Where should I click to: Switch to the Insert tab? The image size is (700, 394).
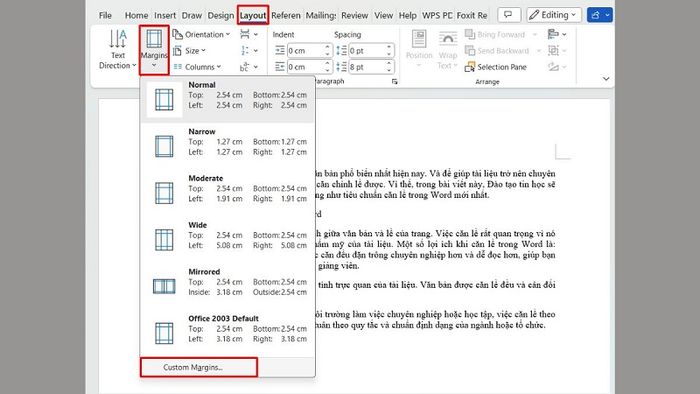(165, 15)
